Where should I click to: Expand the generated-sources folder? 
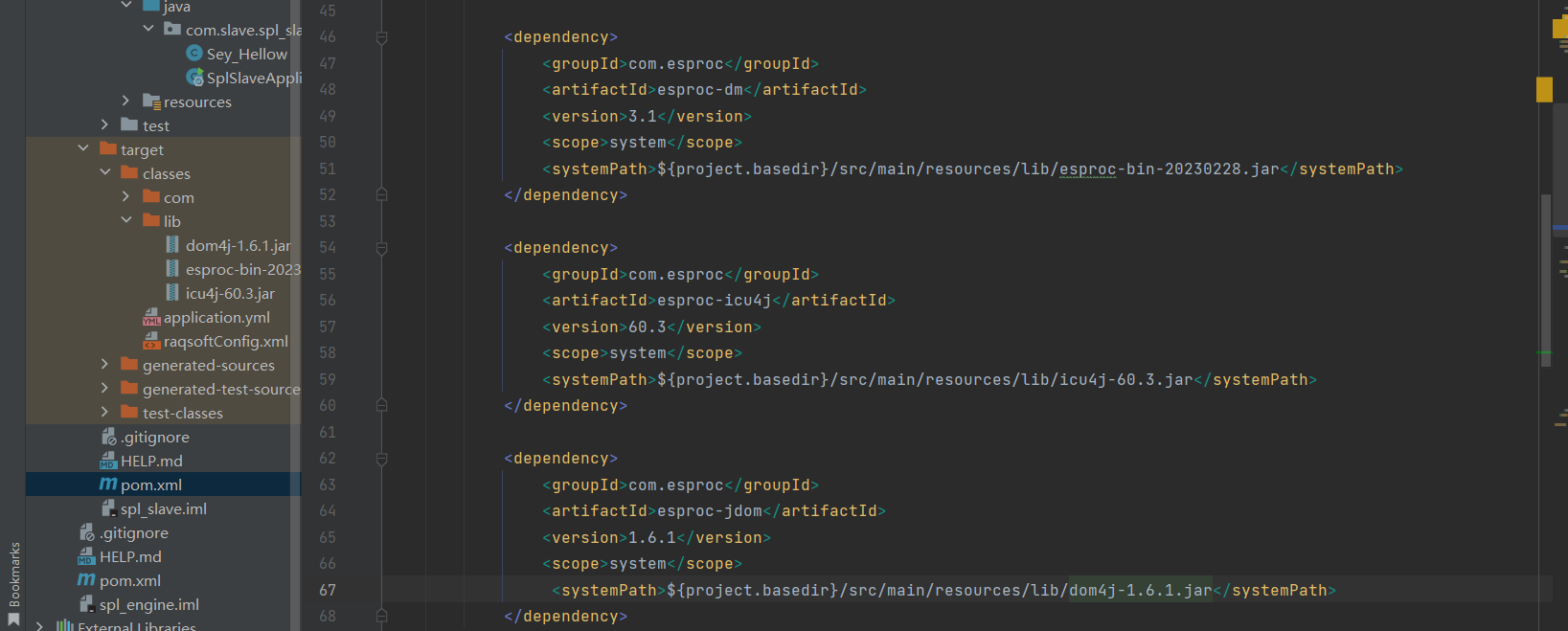click(105, 365)
